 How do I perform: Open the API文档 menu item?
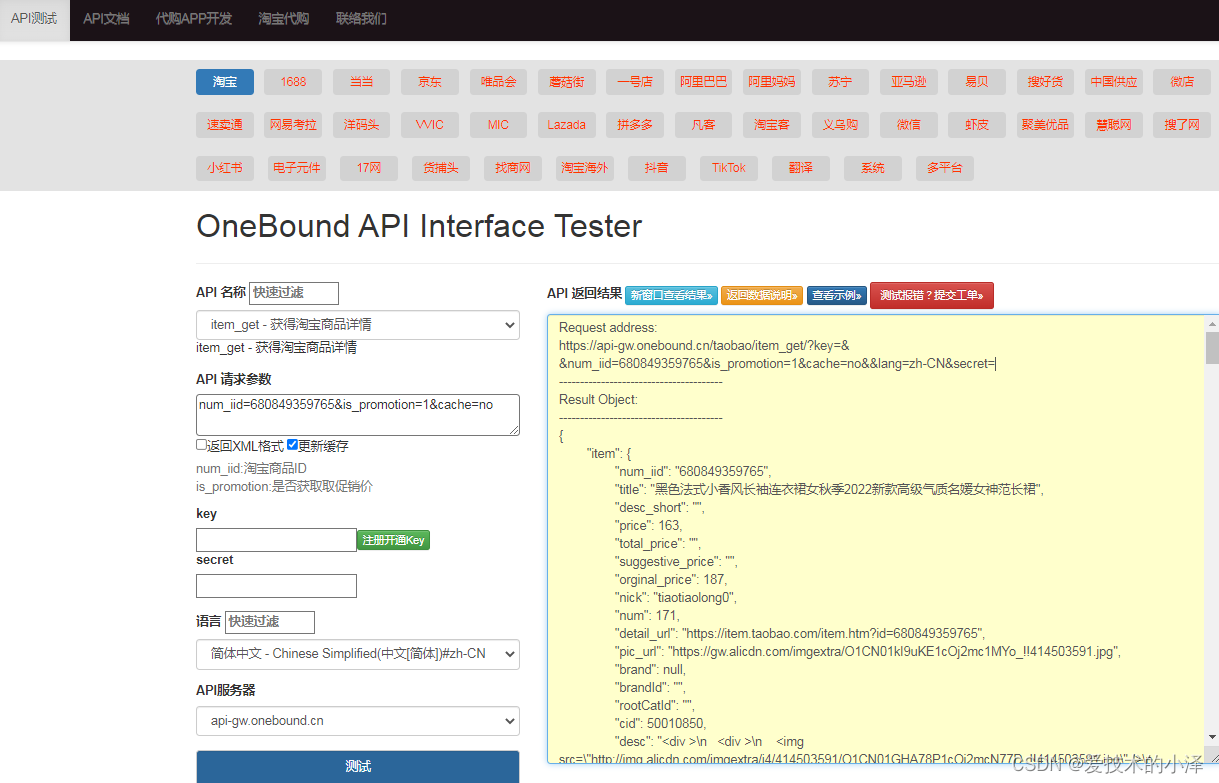[x=106, y=19]
